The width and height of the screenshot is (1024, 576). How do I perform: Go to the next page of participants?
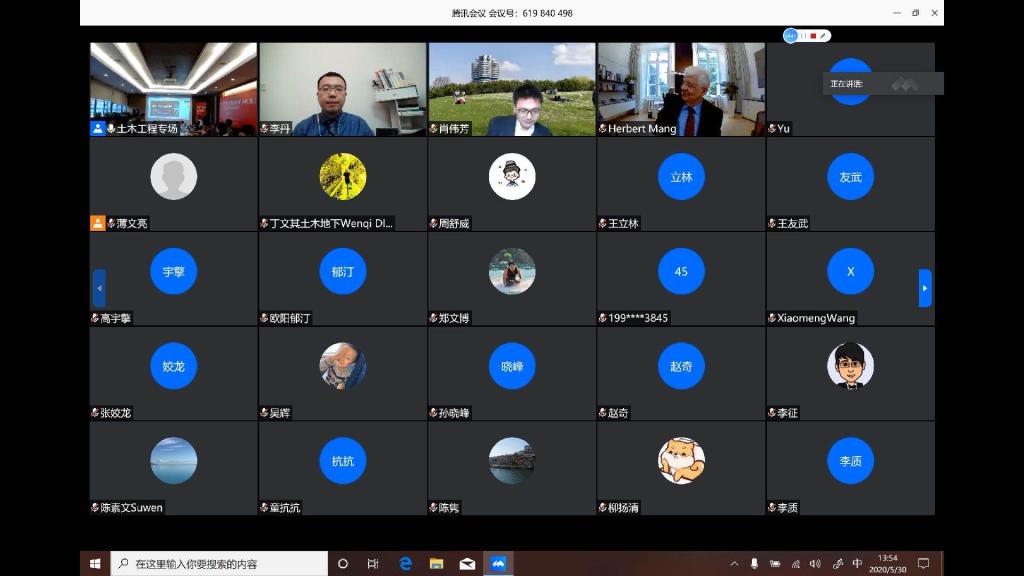click(925, 288)
